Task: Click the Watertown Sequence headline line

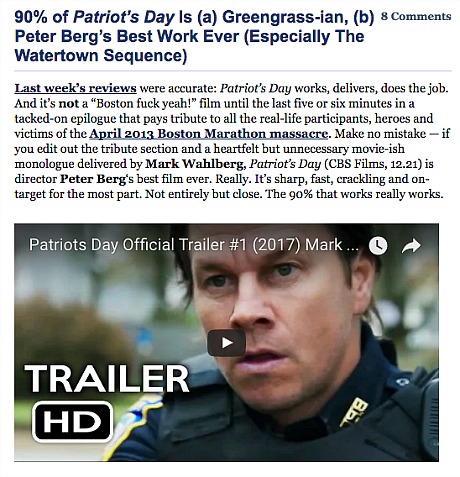Action: click(101, 55)
